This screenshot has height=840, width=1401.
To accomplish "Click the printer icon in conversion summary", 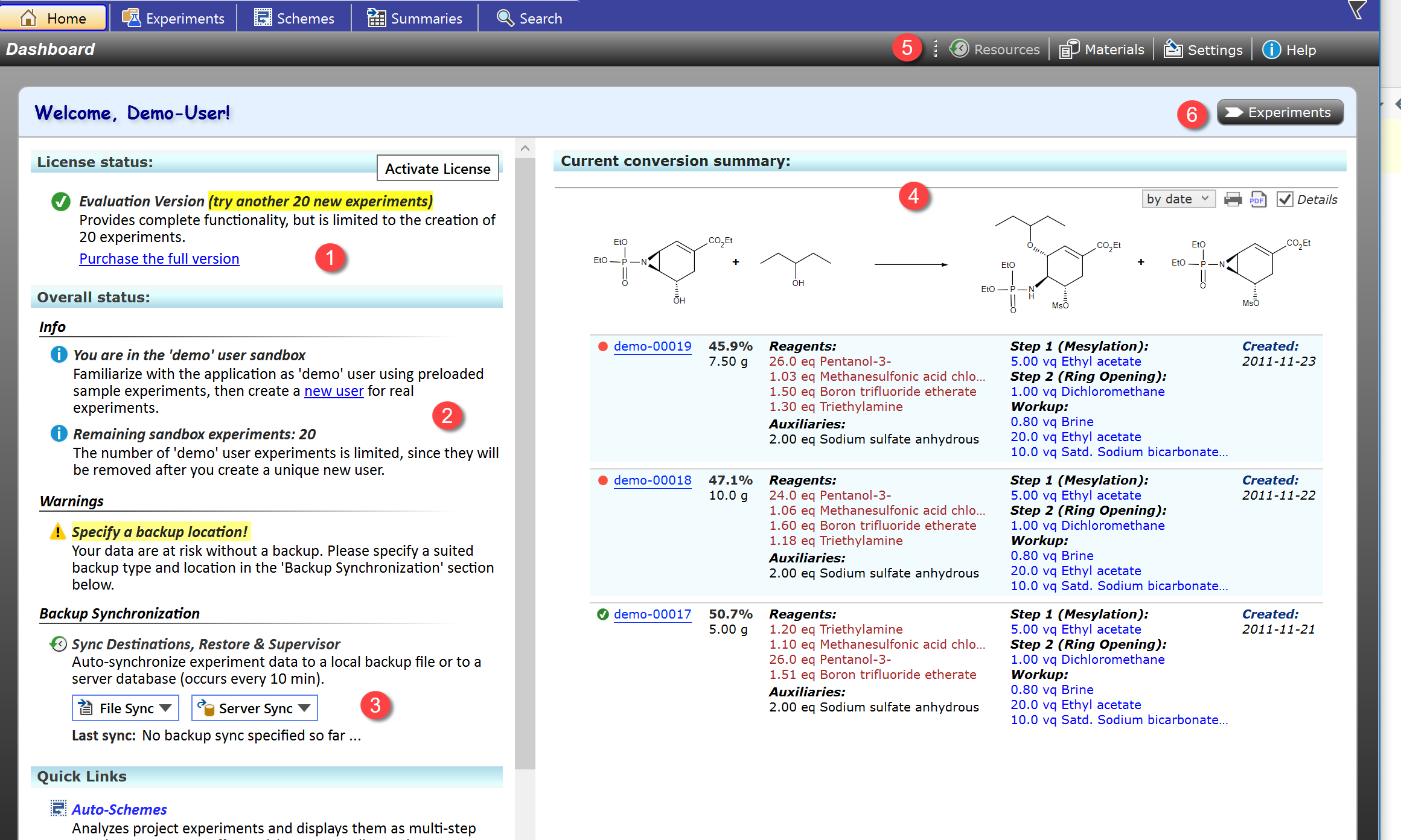I will [1233, 199].
